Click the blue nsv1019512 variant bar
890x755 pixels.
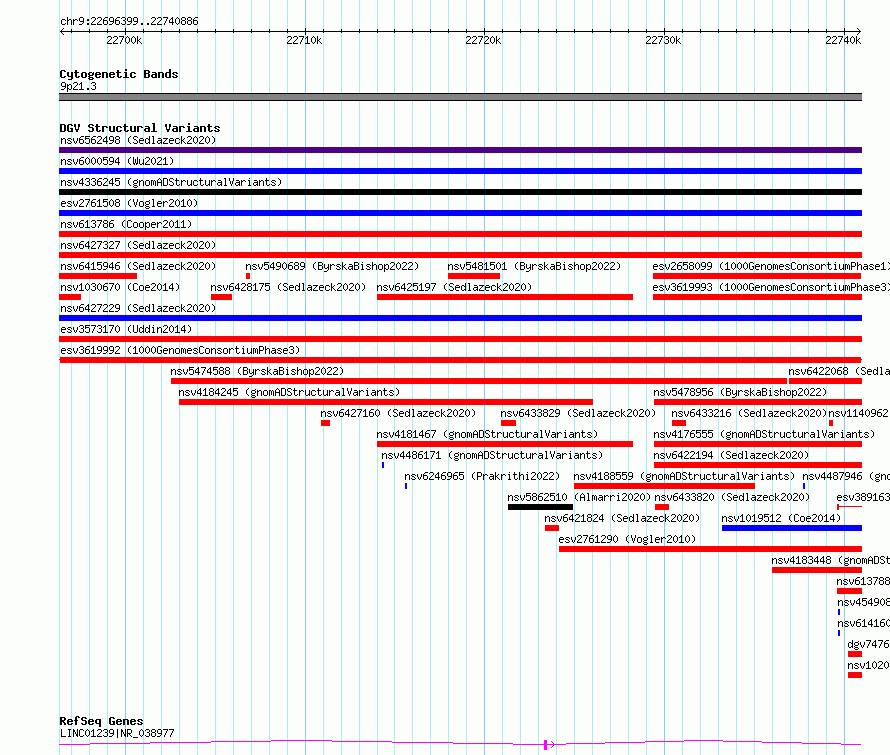792,528
